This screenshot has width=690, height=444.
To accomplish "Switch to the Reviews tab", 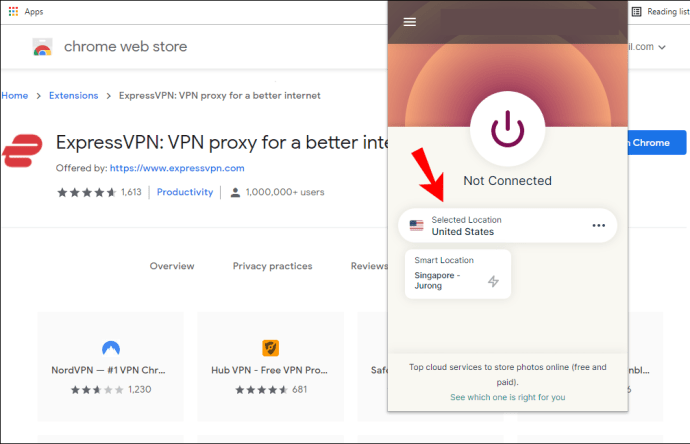I will tap(369, 266).
